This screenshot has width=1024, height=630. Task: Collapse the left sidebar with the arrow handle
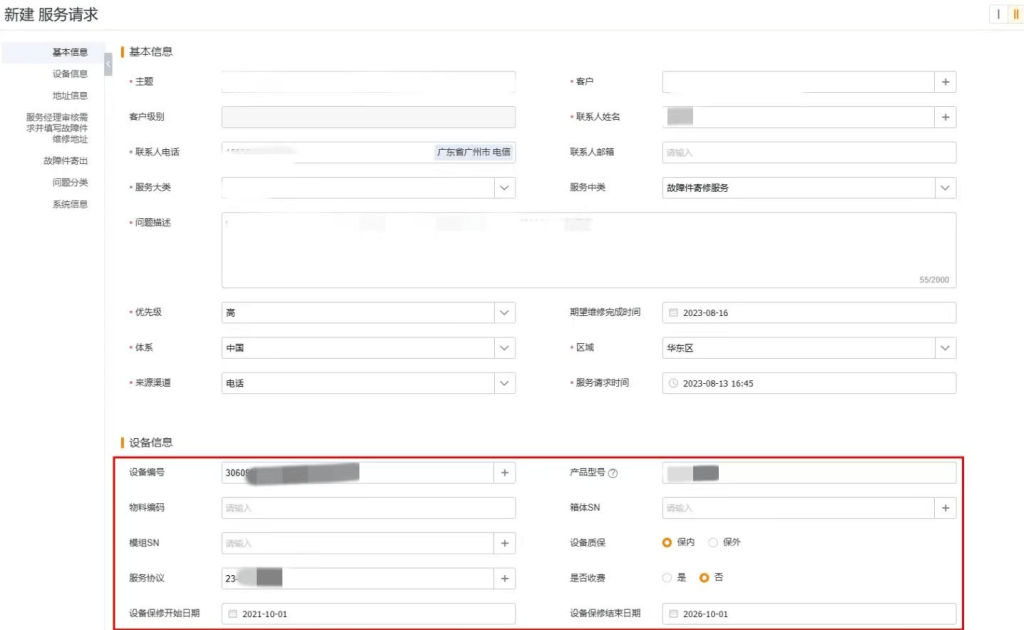108,64
